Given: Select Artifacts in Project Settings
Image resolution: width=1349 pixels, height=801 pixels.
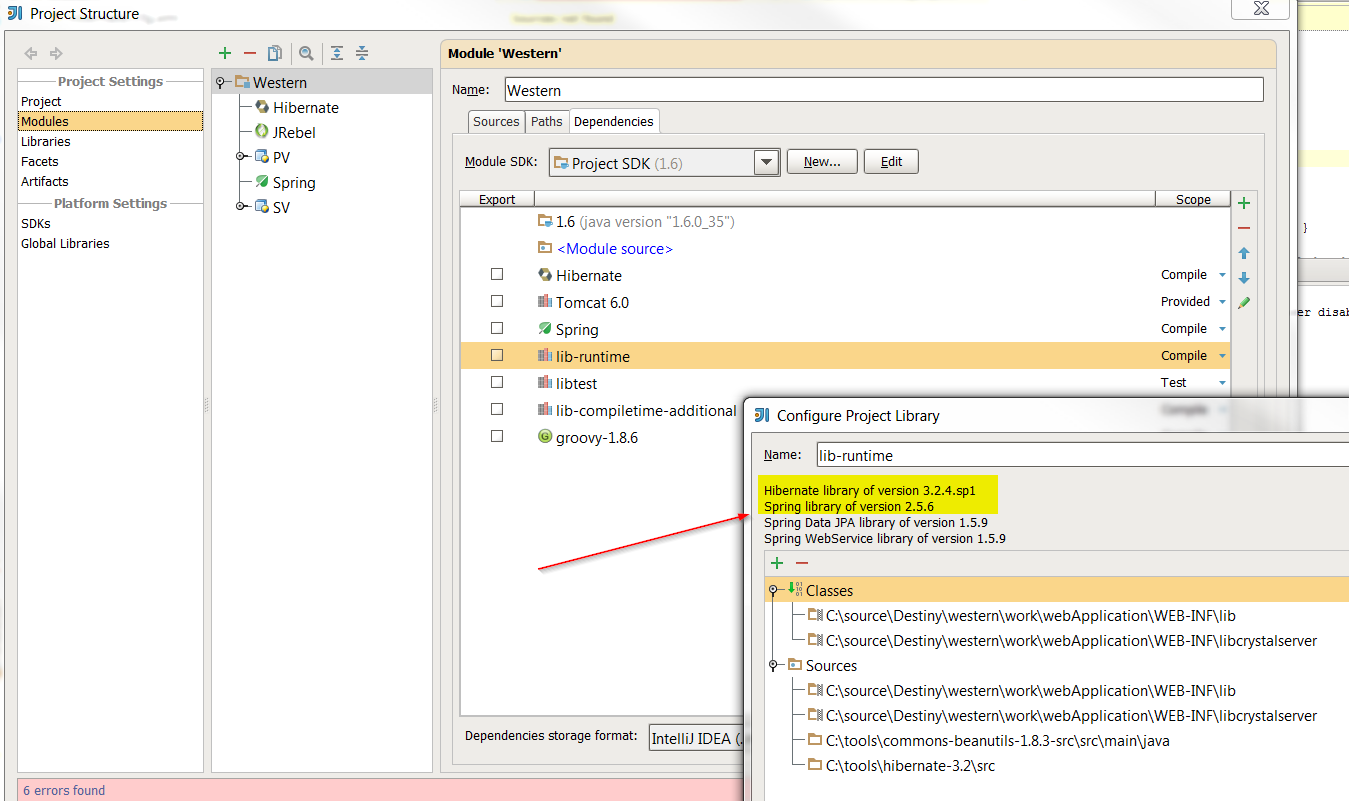Looking at the screenshot, I should click(x=45, y=181).
